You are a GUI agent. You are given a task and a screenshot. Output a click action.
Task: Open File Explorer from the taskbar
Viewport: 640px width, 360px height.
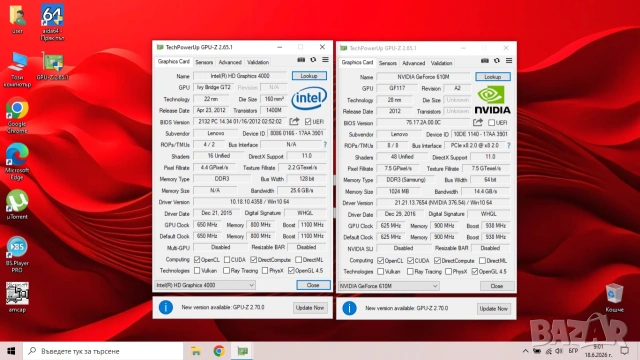[196, 351]
